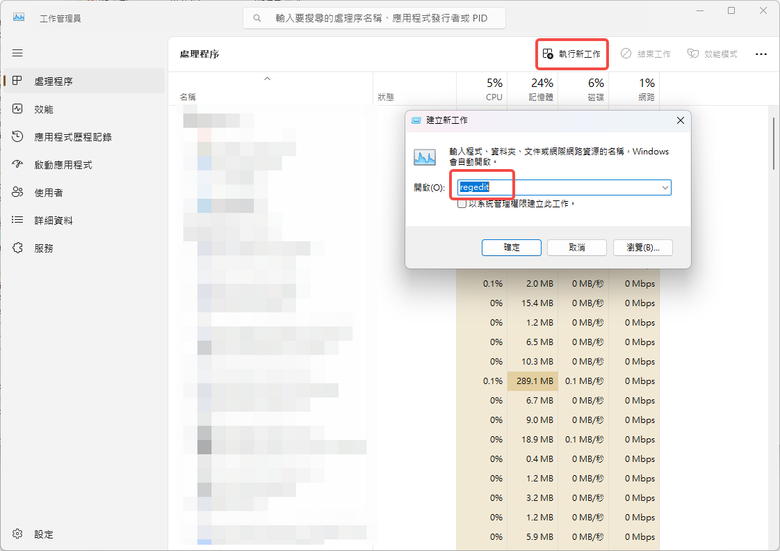Click the services puzzle icon
The width and height of the screenshot is (780, 551).
pyautogui.click(x=17, y=248)
